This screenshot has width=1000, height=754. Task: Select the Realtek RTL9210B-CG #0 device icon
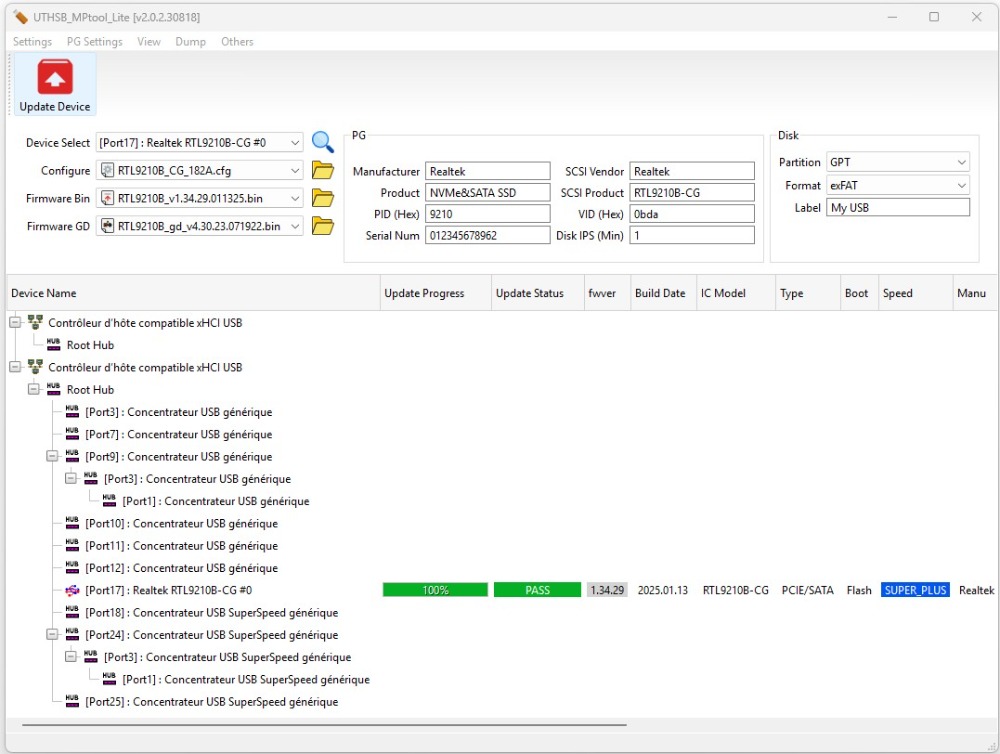pos(72,590)
